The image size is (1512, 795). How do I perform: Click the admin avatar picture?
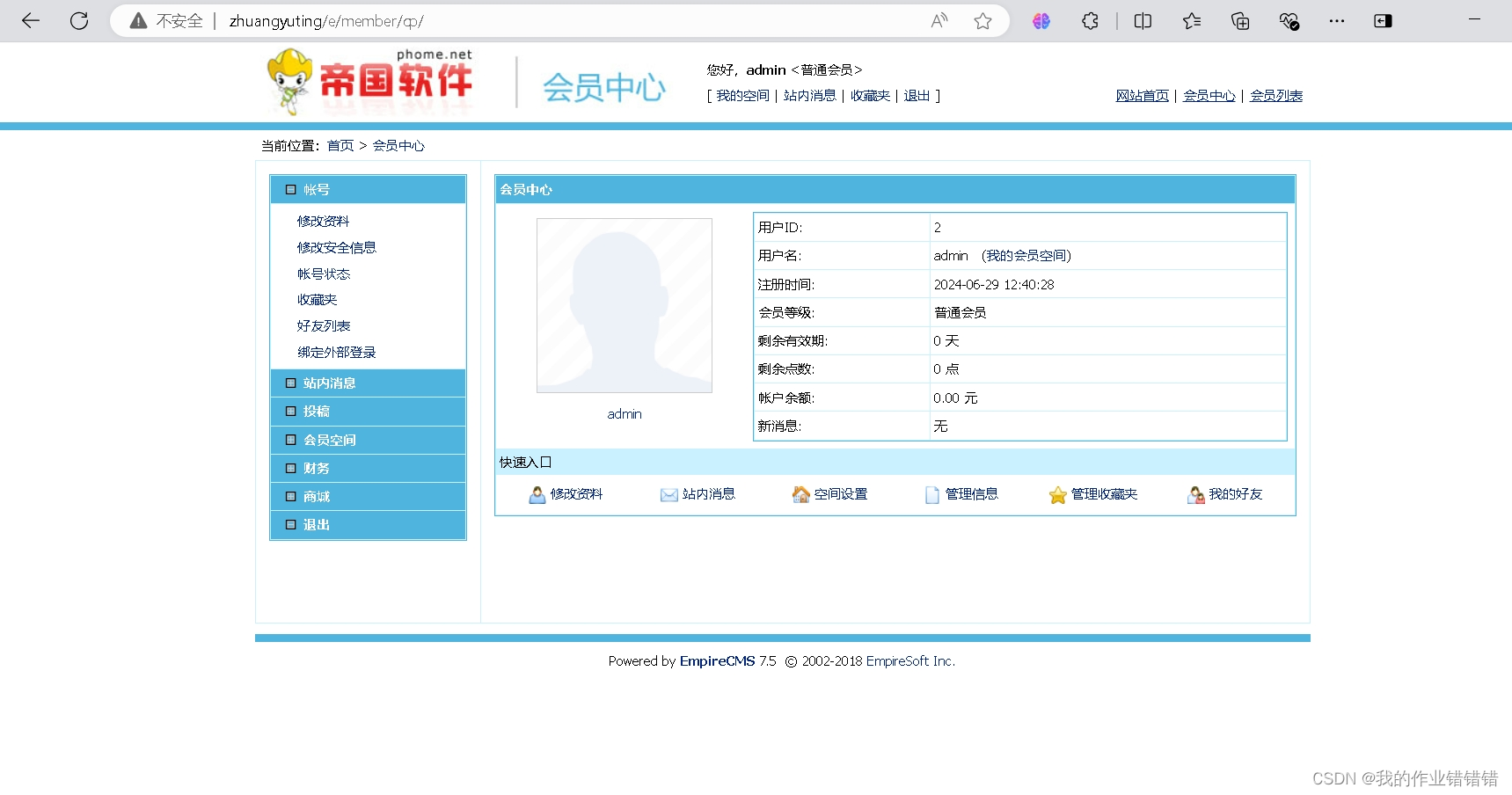tap(625, 305)
